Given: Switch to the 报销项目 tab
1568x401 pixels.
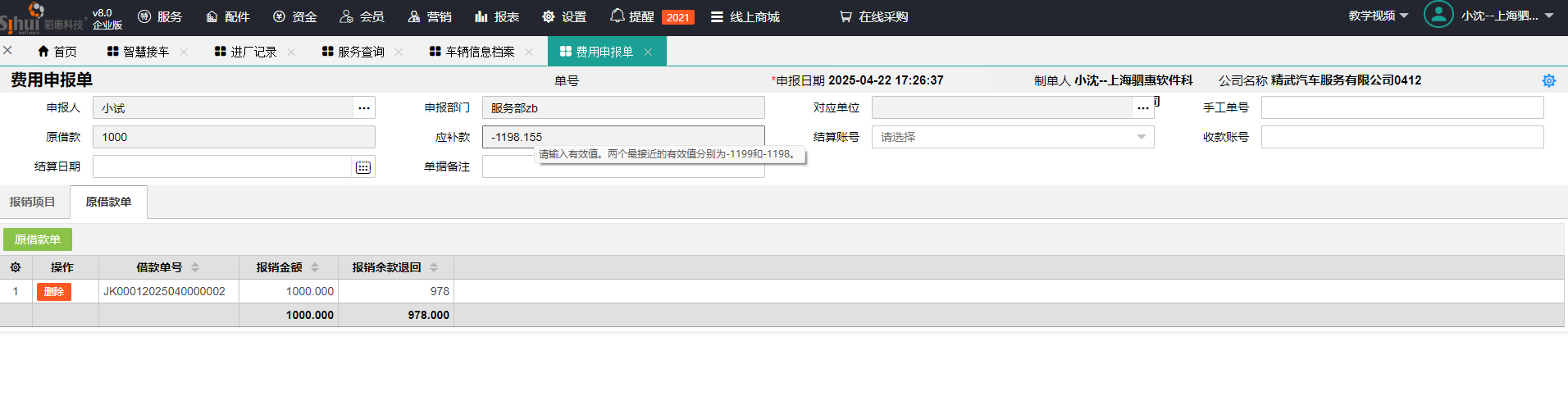Looking at the screenshot, I should pyautogui.click(x=33, y=202).
